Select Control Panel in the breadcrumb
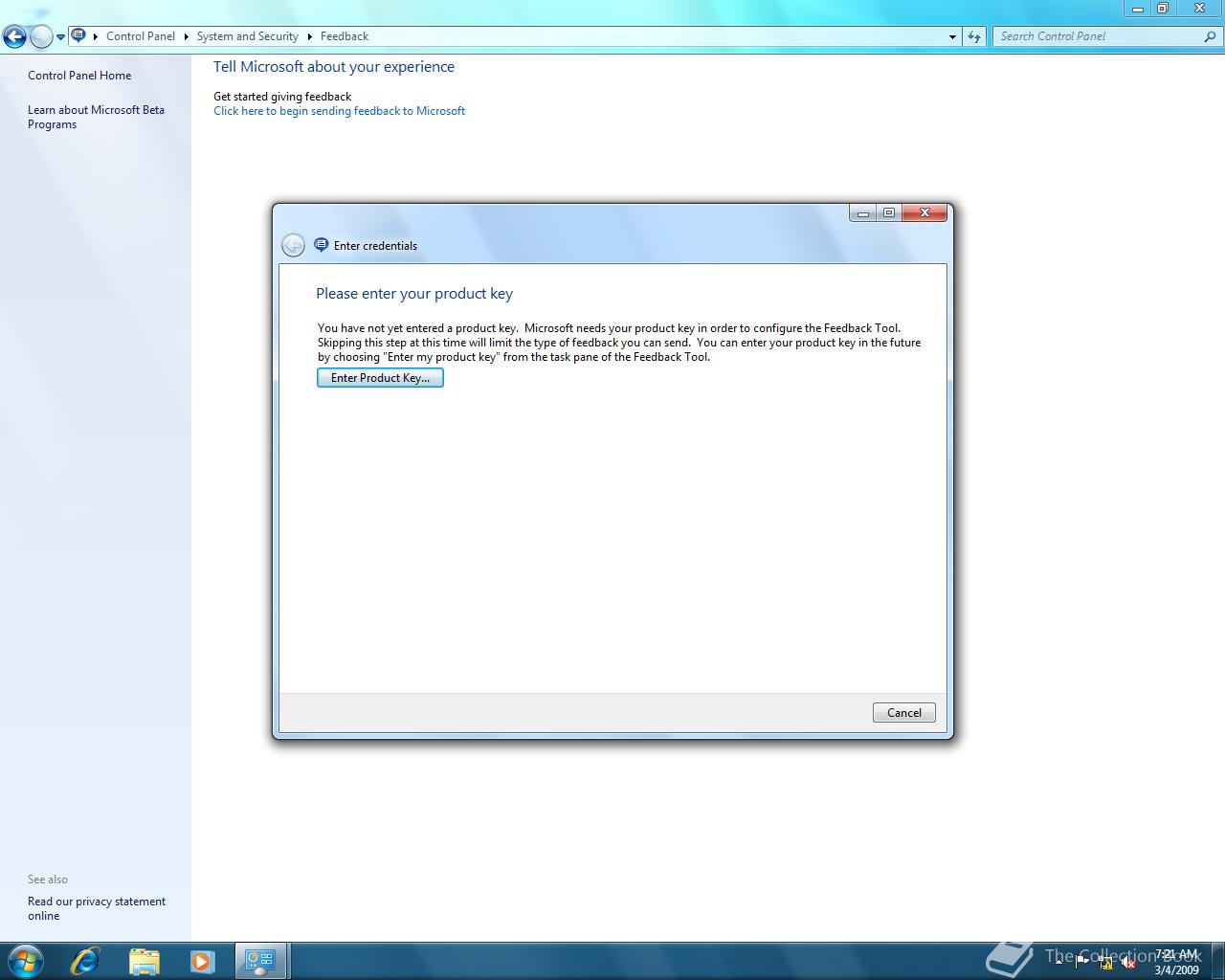 (x=141, y=36)
